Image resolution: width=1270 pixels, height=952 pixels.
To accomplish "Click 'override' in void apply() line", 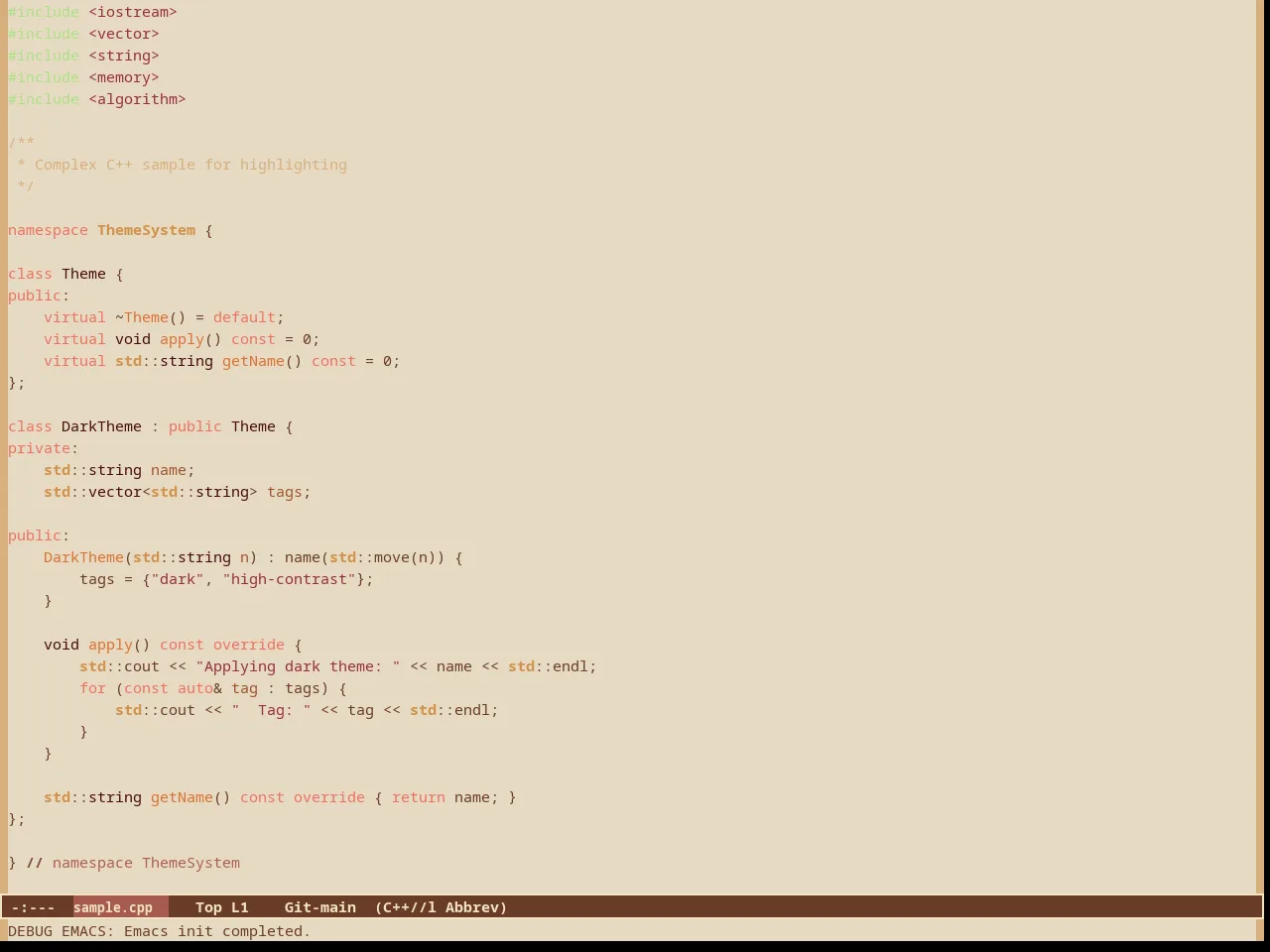I will pos(248,645).
